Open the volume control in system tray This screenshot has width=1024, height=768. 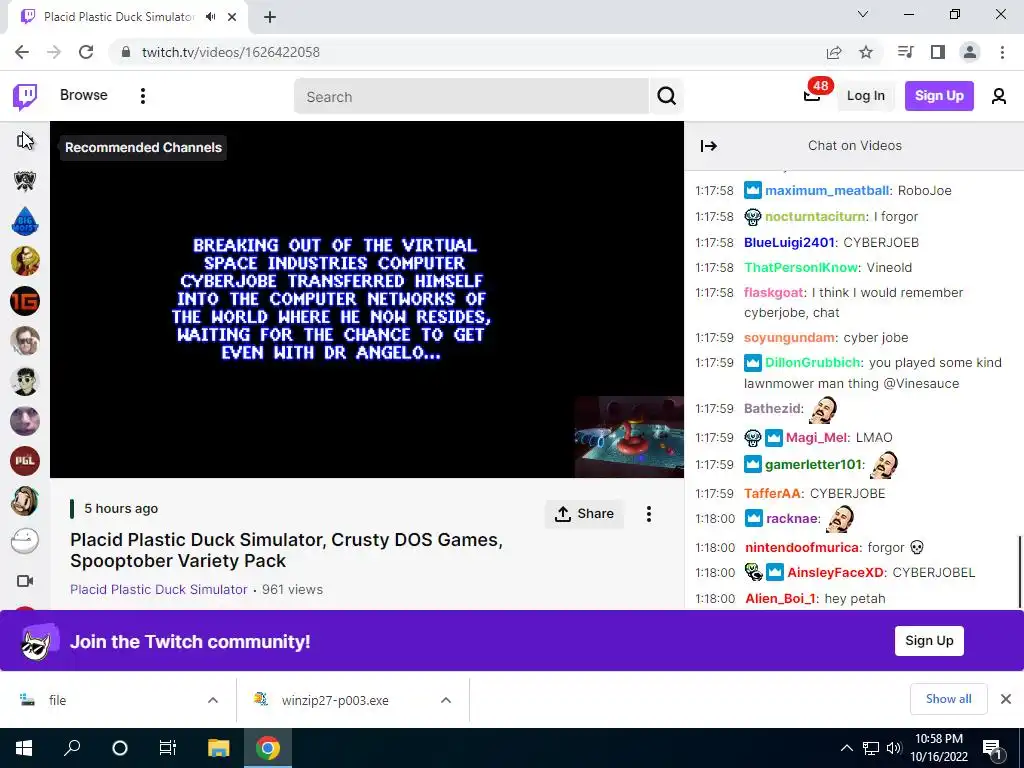(x=894, y=748)
